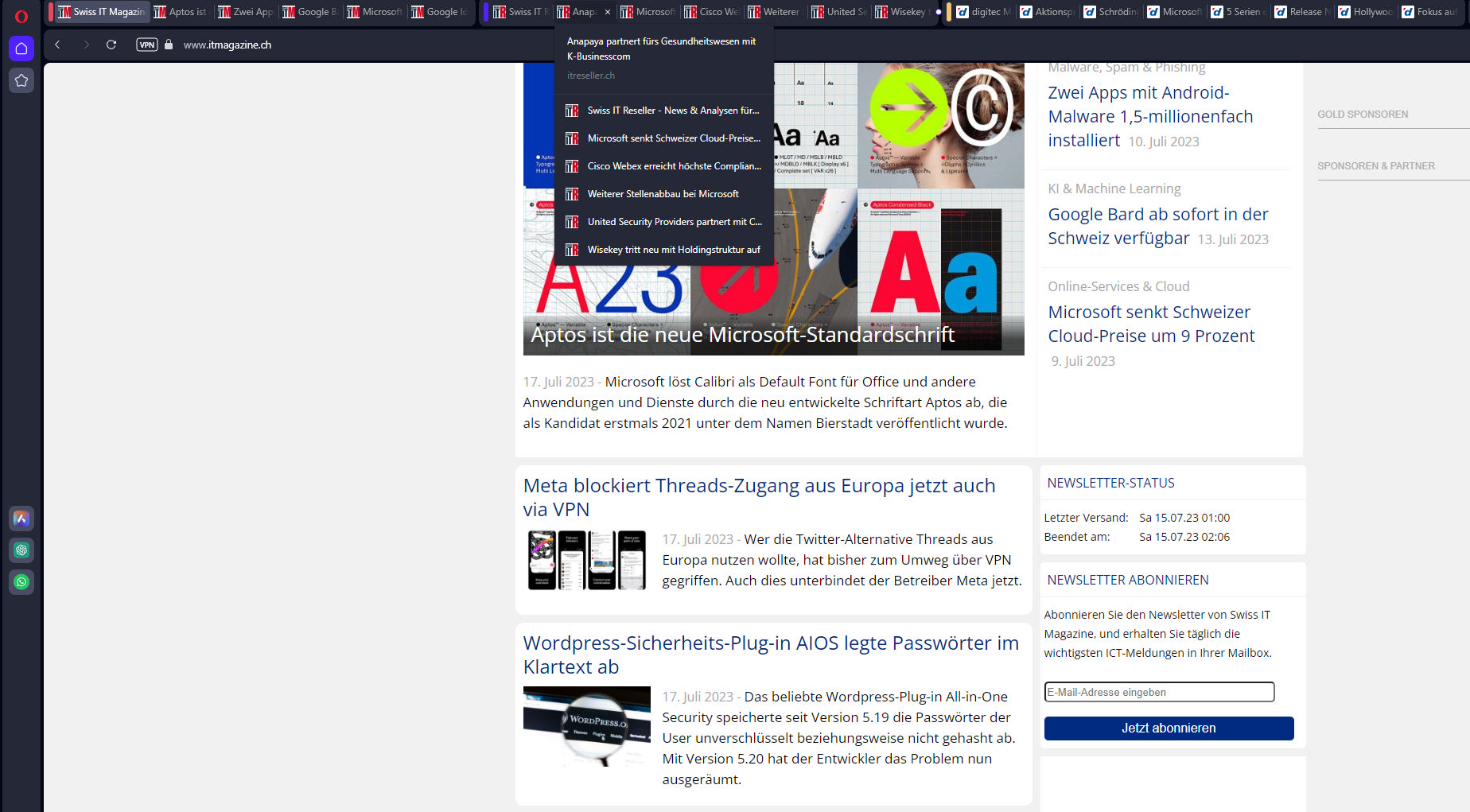Click the Threads phone screenshots thumbnail
The image size is (1470, 812).
(x=586, y=560)
